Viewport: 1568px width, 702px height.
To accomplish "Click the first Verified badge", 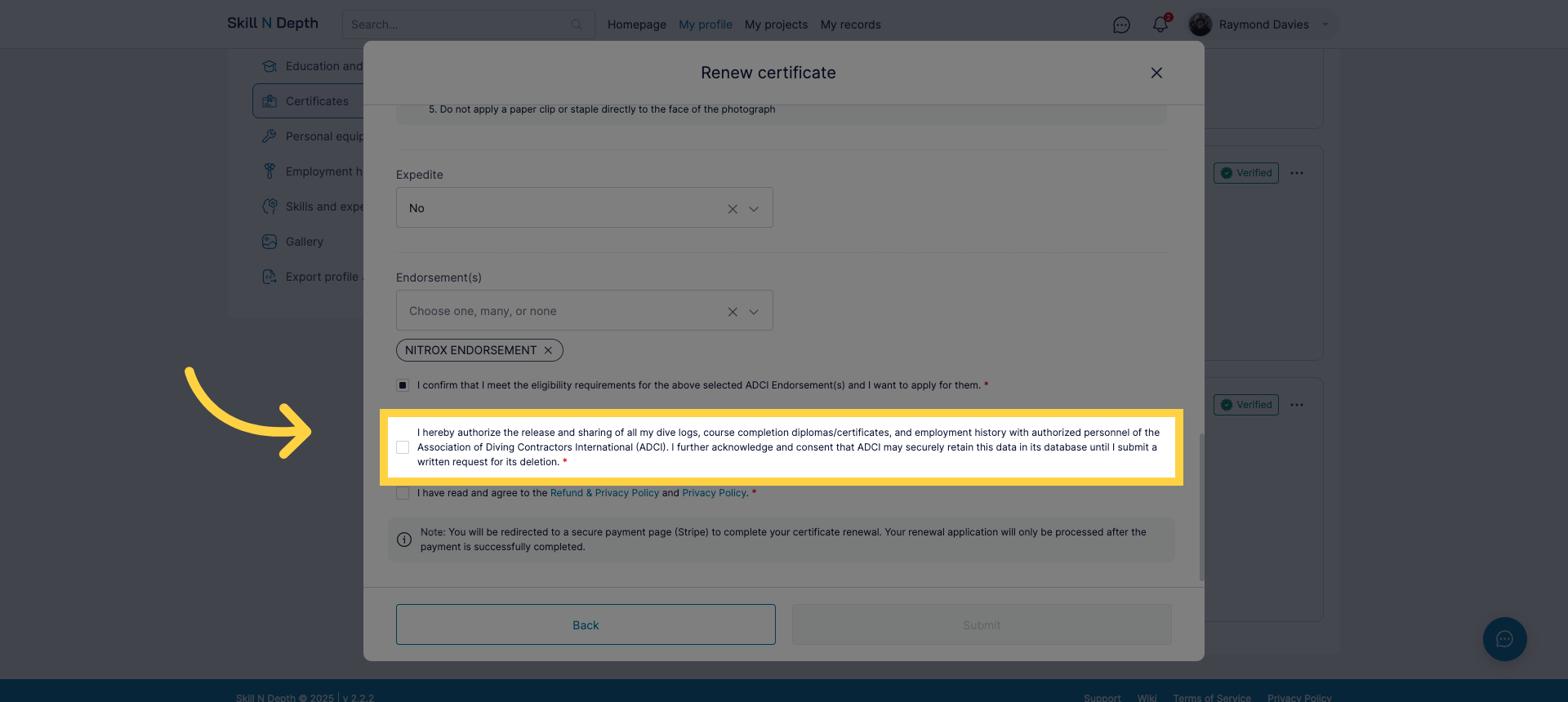I will tap(1246, 173).
